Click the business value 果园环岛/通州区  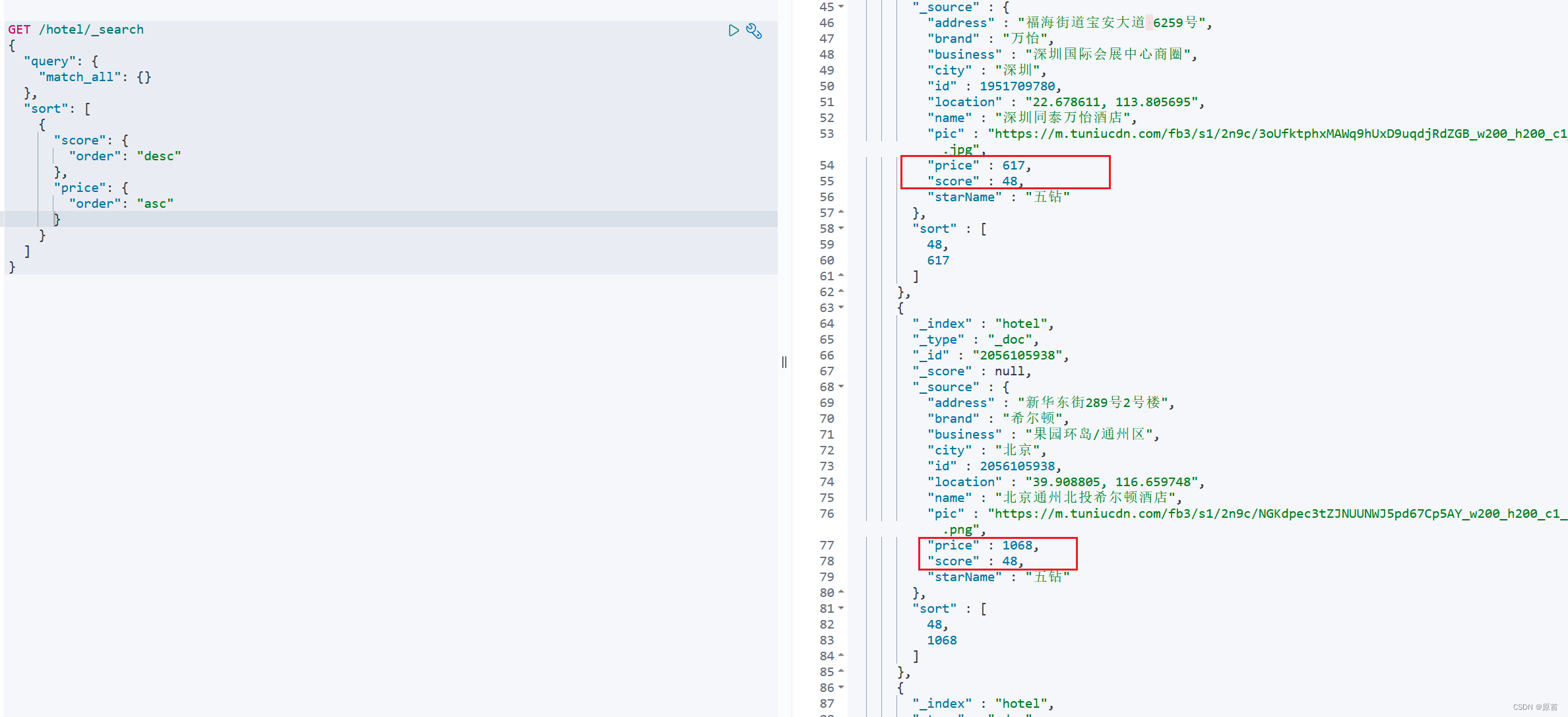click(x=1089, y=435)
